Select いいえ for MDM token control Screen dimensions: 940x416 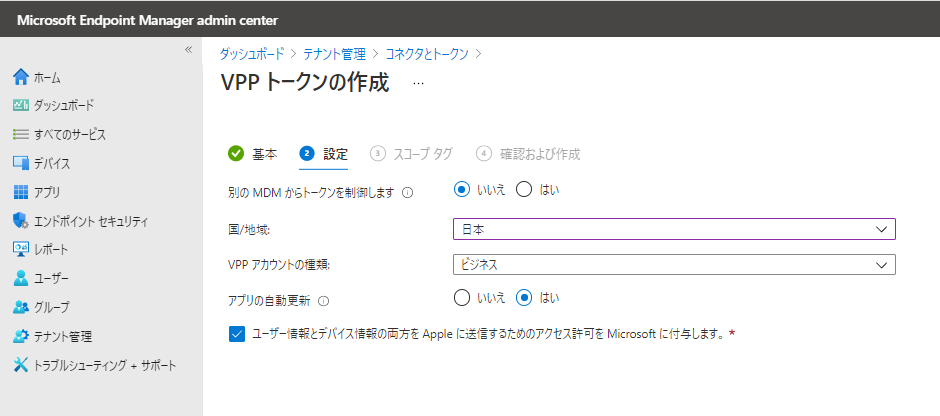click(462, 190)
